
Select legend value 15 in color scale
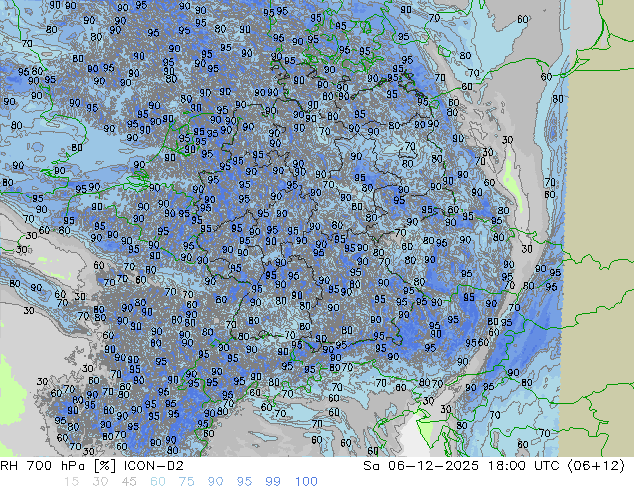71,482
